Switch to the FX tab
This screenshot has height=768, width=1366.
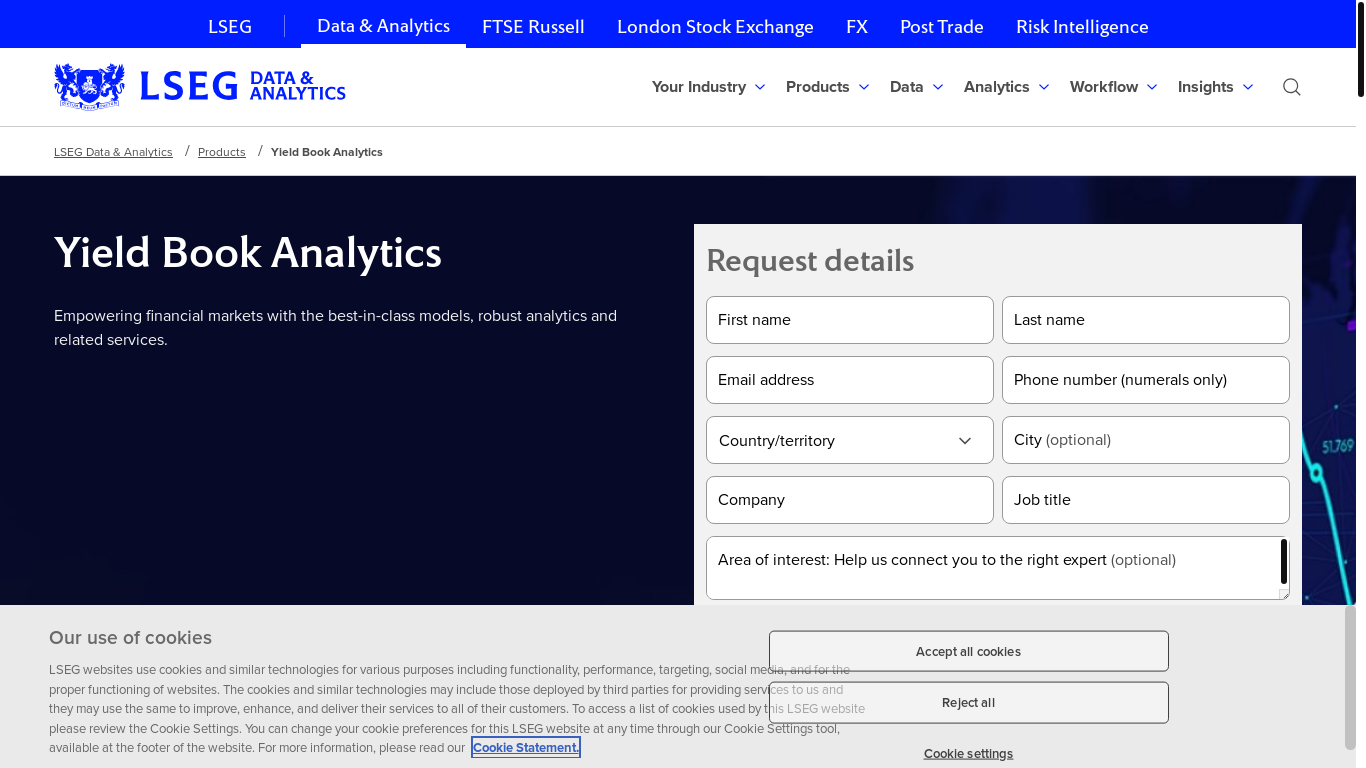tap(857, 26)
